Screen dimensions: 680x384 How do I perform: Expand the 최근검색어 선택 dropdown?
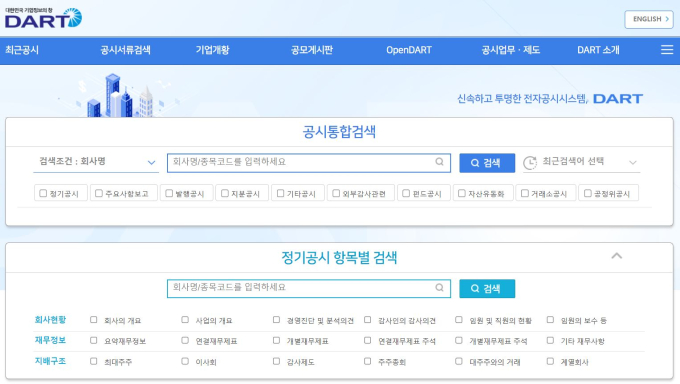(582, 162)
